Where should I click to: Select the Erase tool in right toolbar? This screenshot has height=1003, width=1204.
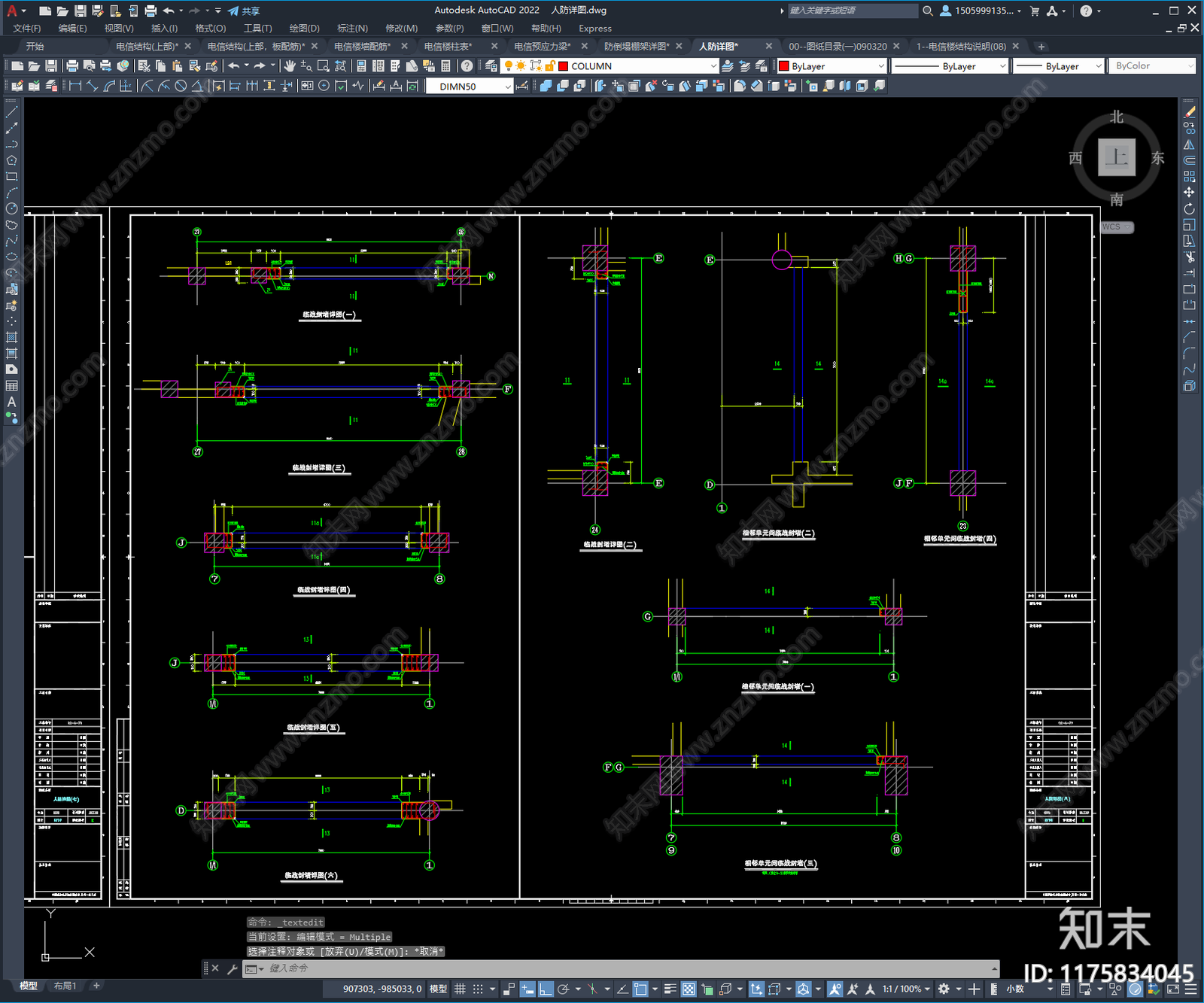[x=1190, y=111]
